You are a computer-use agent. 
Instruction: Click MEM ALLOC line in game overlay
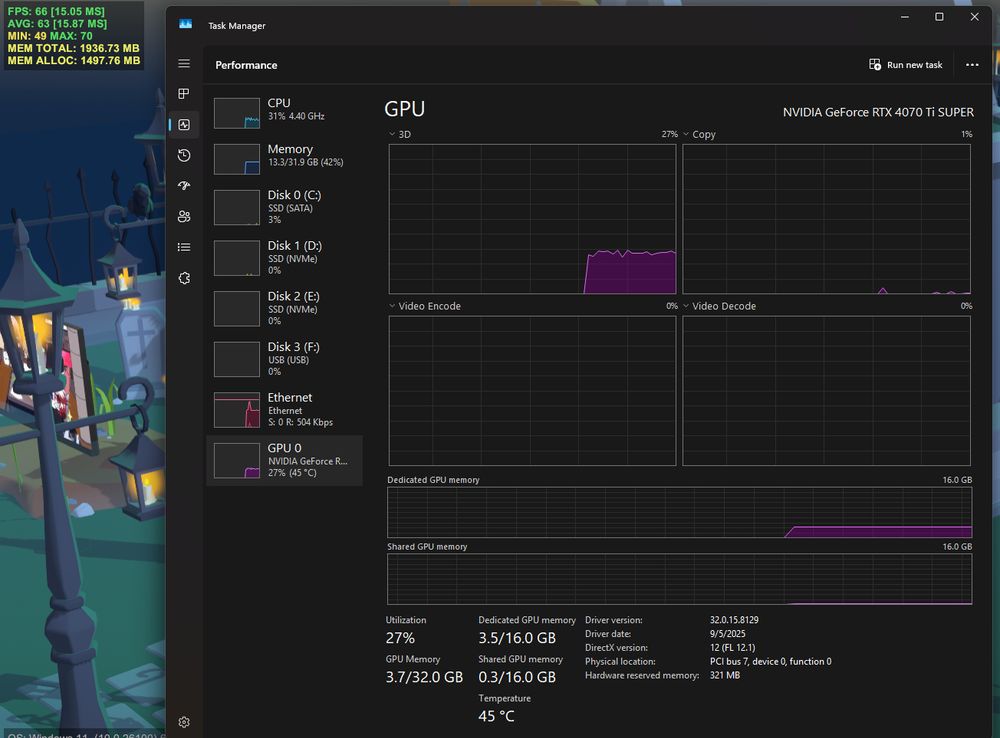pyautogui.click(x=74, y=61)
